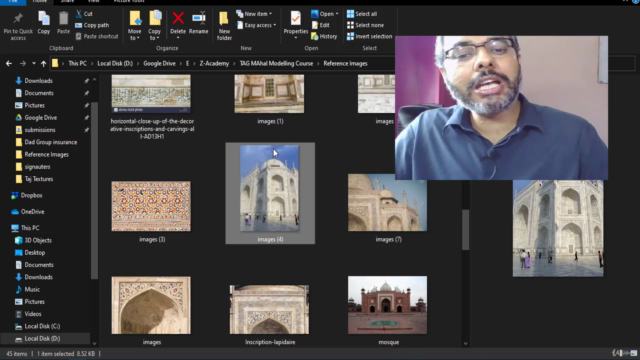Open Reference Images in sidebar
Image resolution: width=640 pixels, height=360 pixels.
[47, 154]
